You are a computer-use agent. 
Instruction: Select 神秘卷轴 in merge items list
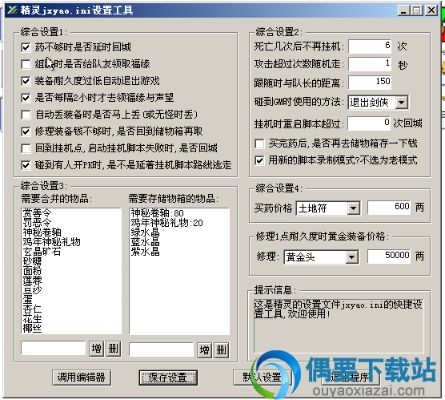tap(42, 232)
